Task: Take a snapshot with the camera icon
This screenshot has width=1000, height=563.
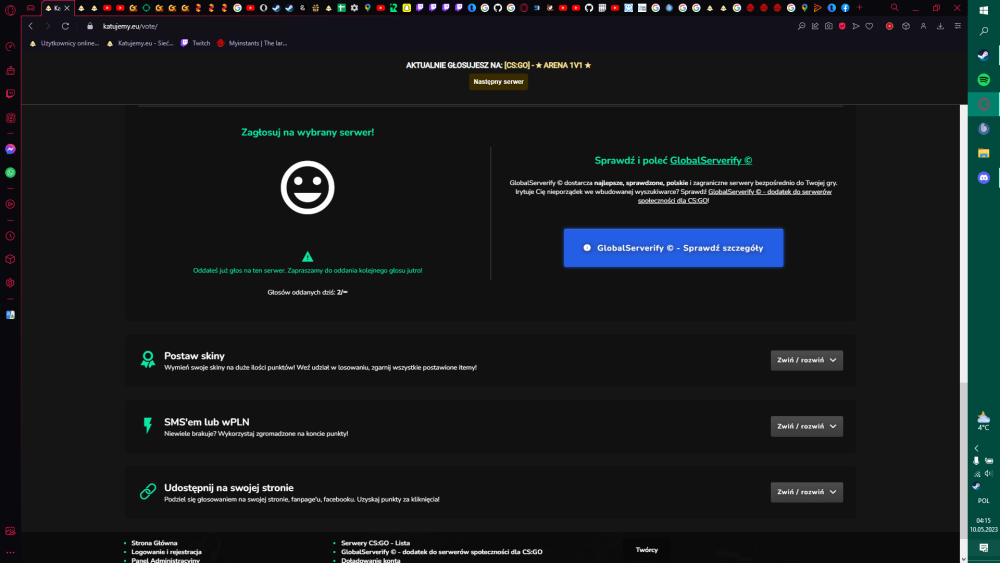Action: pyautogui.click(x=828, y=26)
